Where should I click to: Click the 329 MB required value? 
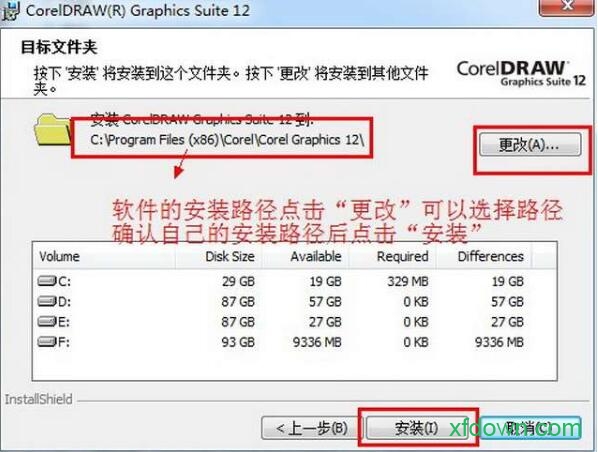click(408, 281)
